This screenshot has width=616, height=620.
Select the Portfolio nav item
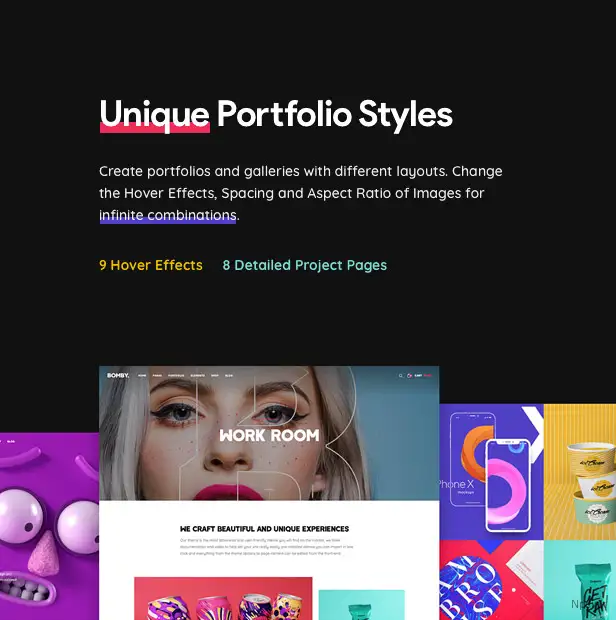coord(176,376)
